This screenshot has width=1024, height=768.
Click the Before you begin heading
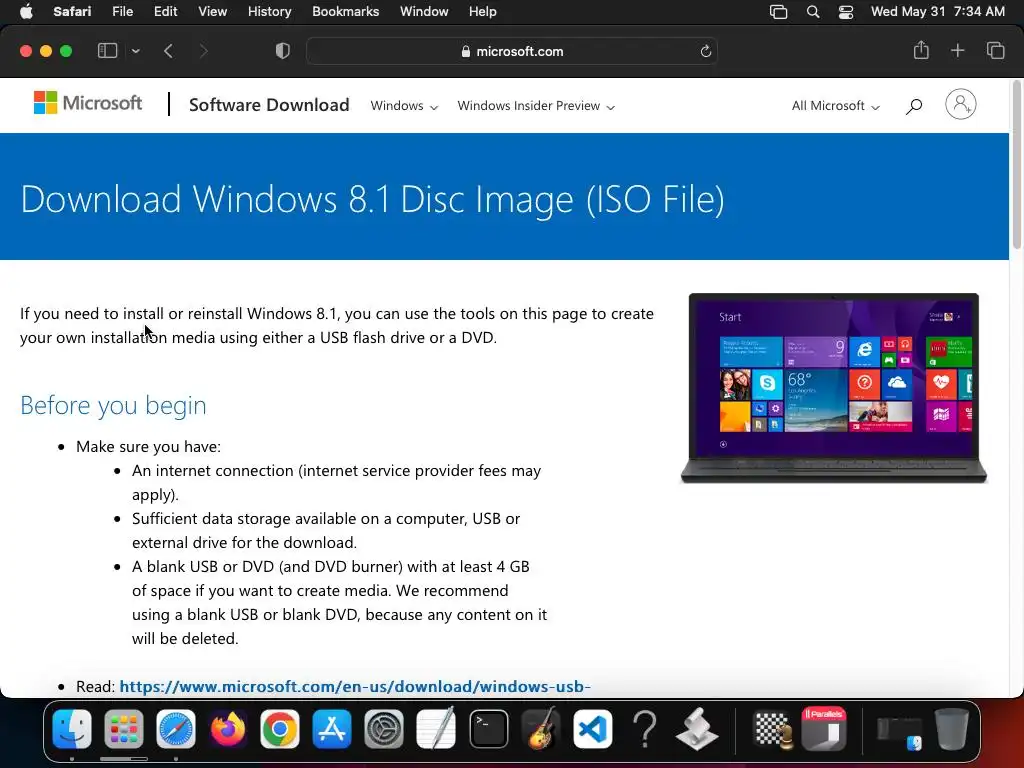click(x=113, y=405)
